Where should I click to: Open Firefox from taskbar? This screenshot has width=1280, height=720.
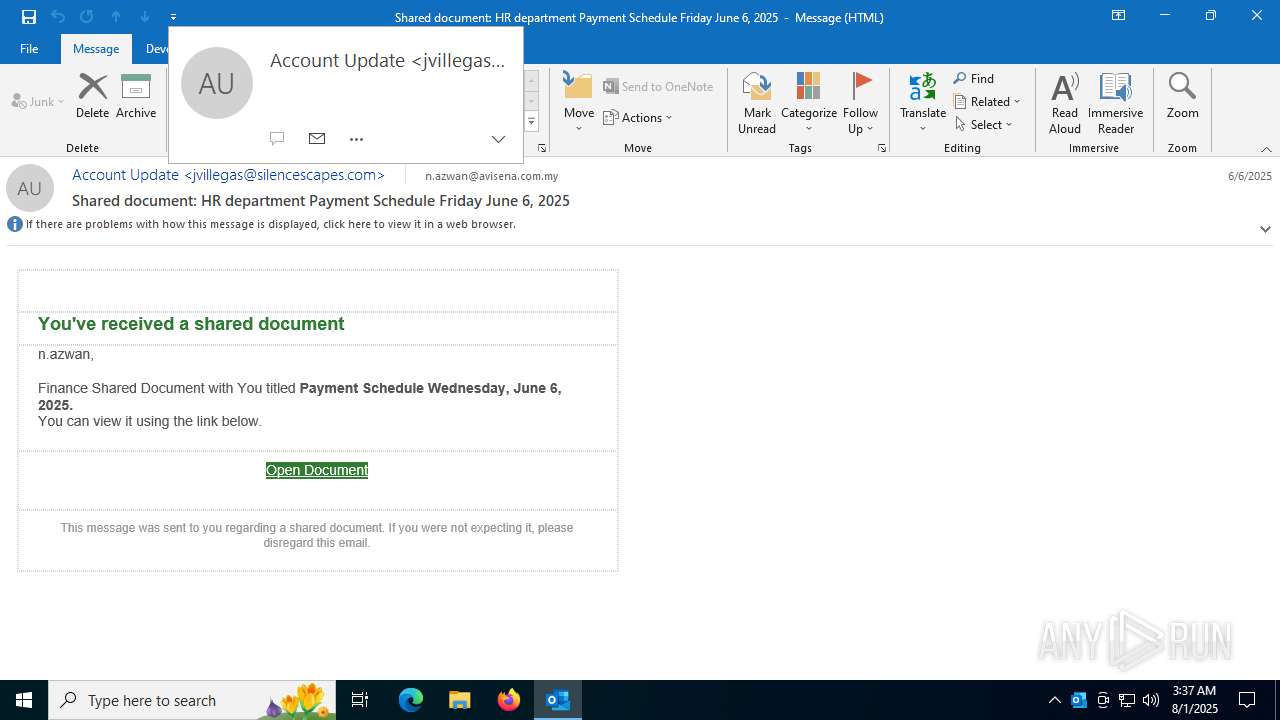(x=509, y=700)
